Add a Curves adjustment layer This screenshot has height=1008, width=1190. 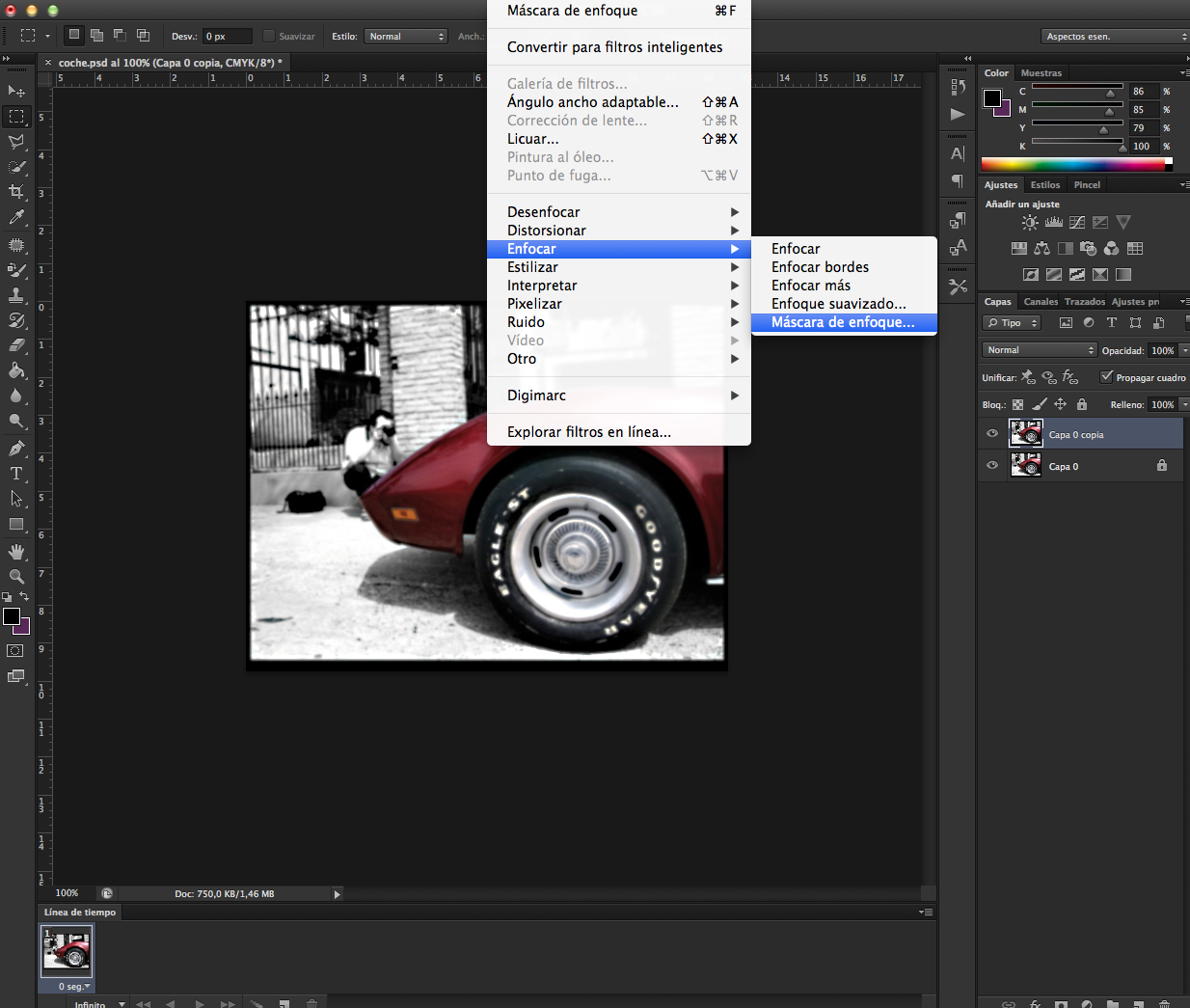(1077, 222)
